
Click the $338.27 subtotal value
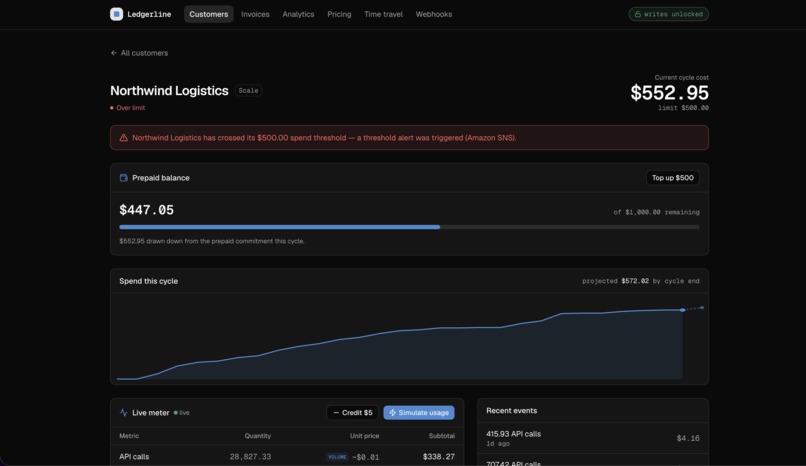coord(438,457)
